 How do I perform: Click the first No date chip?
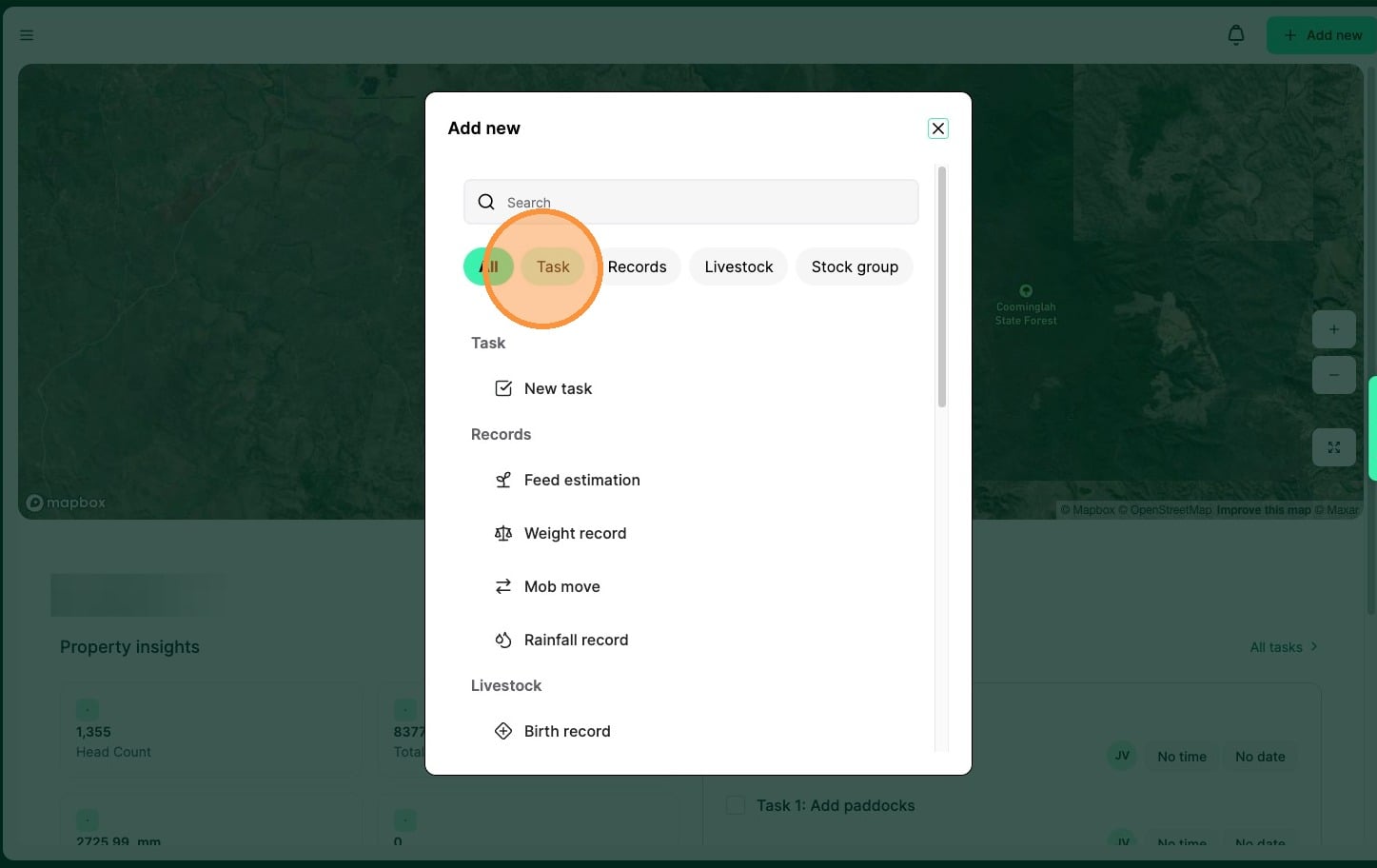tap(1260, 757)
